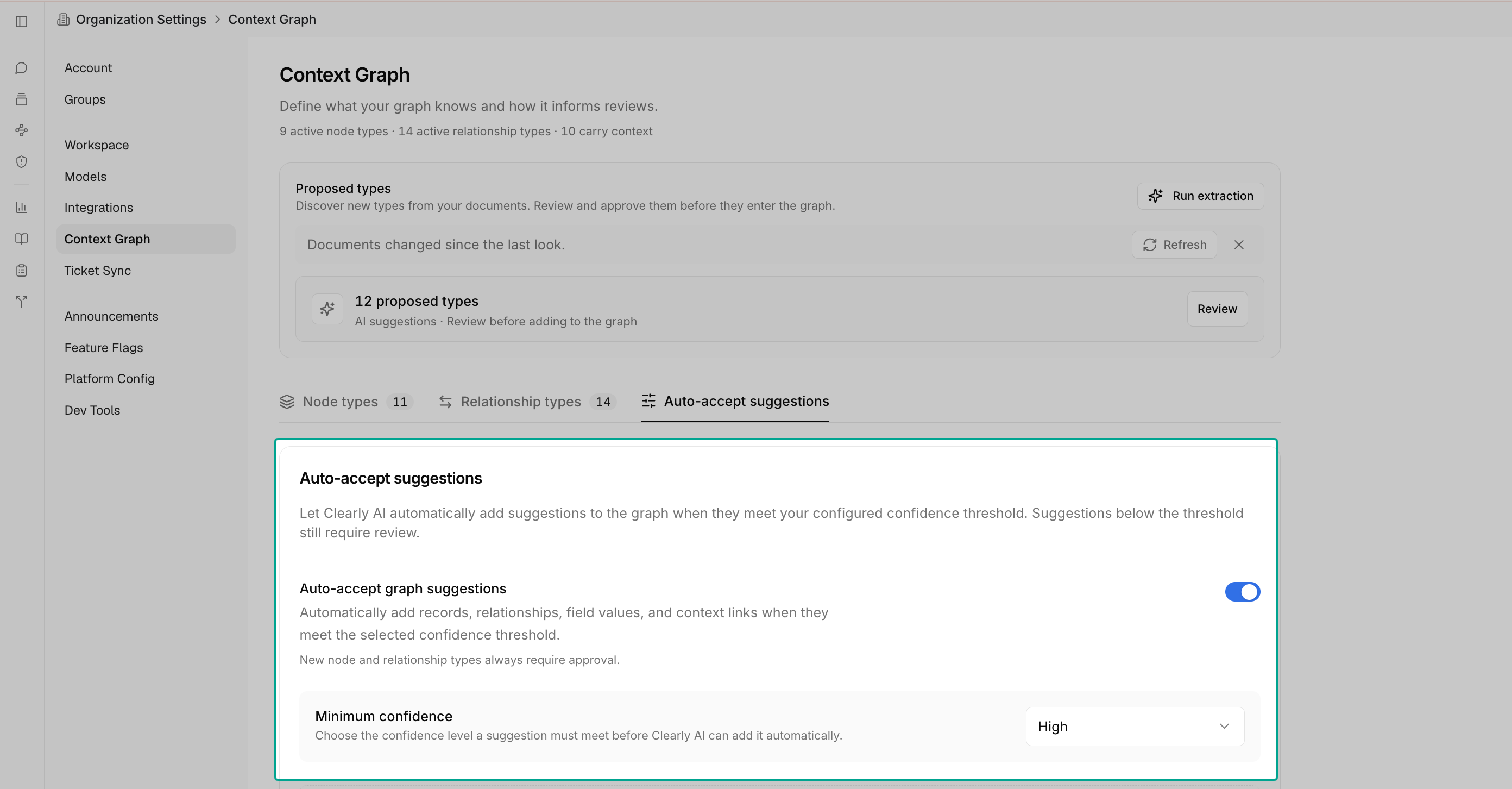Screen dimensions: 1512x789
Task: Click the sparkle icon beside 12 proposed types
Action: point(327,309)
